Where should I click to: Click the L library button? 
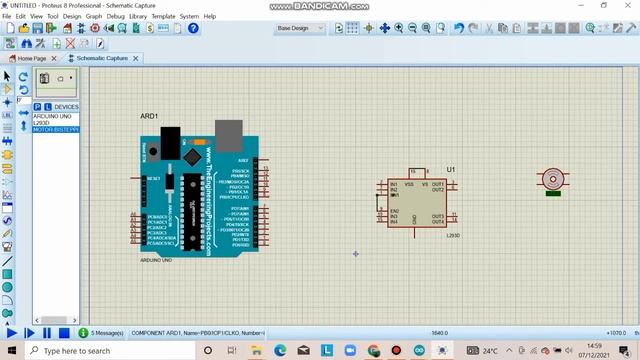point(48,107)
